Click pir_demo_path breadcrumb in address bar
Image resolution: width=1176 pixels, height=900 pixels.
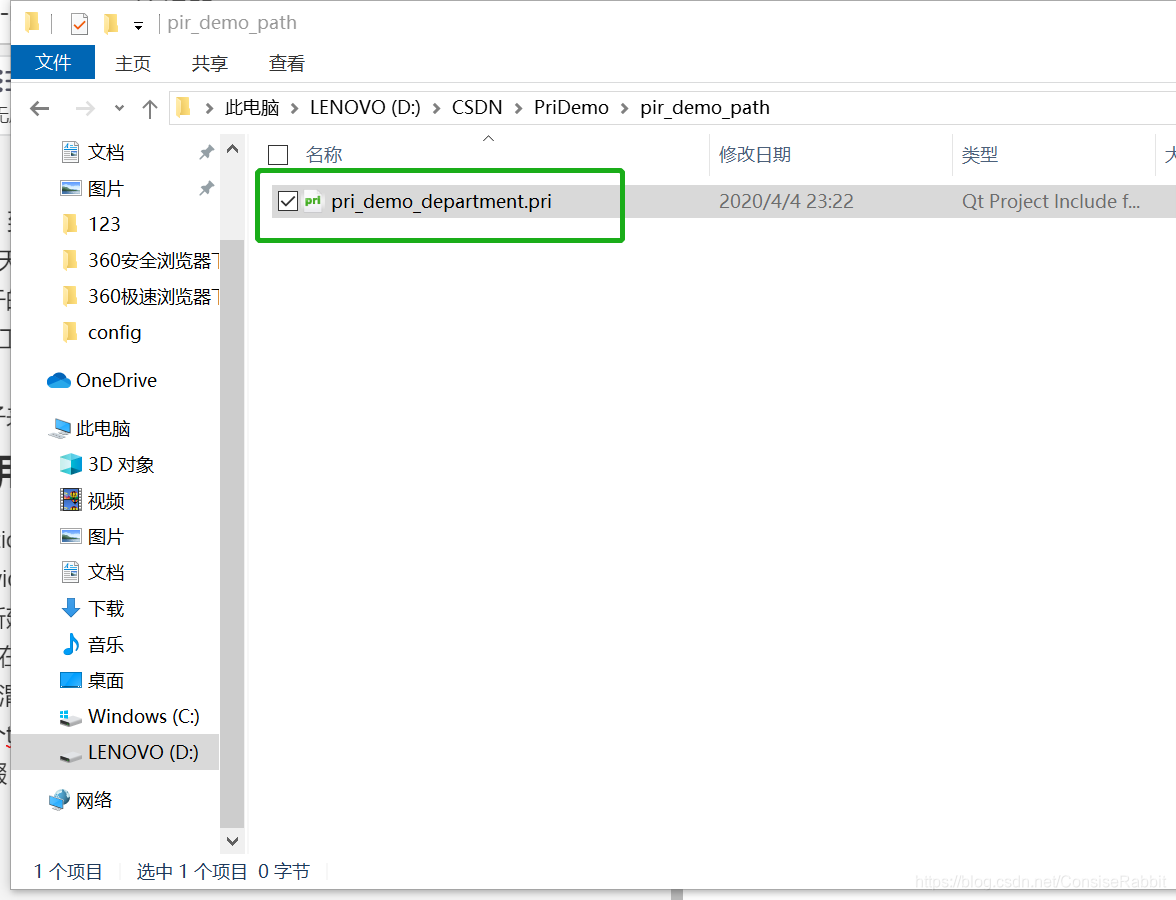pos(705,108)
